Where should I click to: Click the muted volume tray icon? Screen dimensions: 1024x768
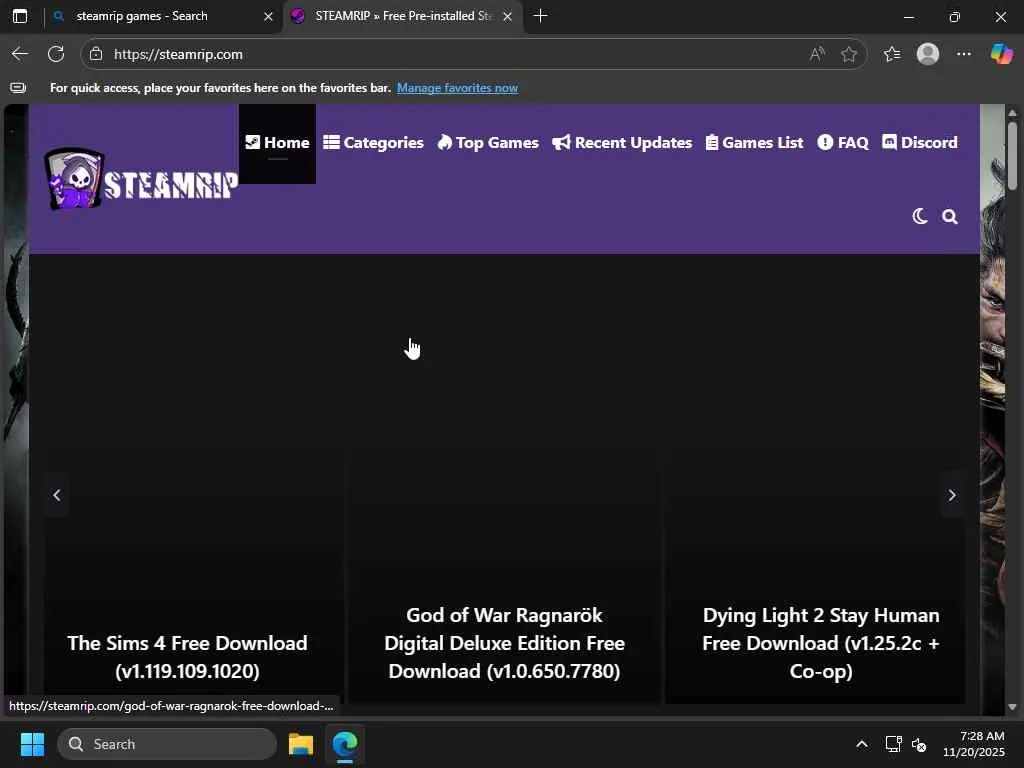click(919, 744)
